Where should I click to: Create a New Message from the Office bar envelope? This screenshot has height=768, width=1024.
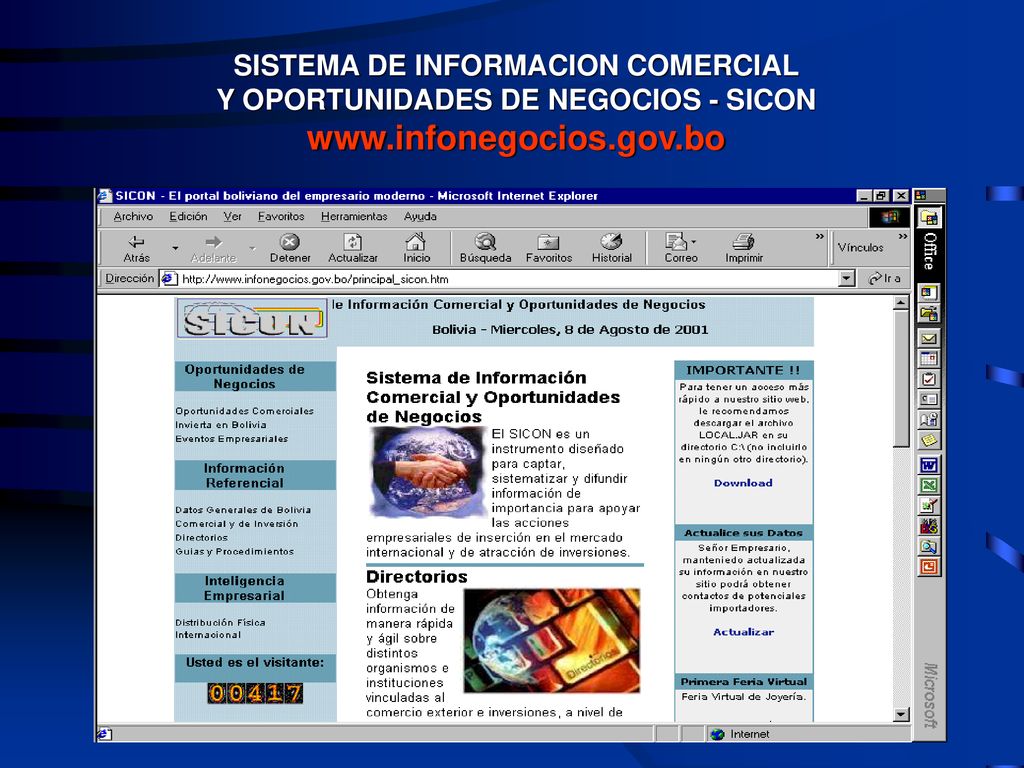pos(929,338)
